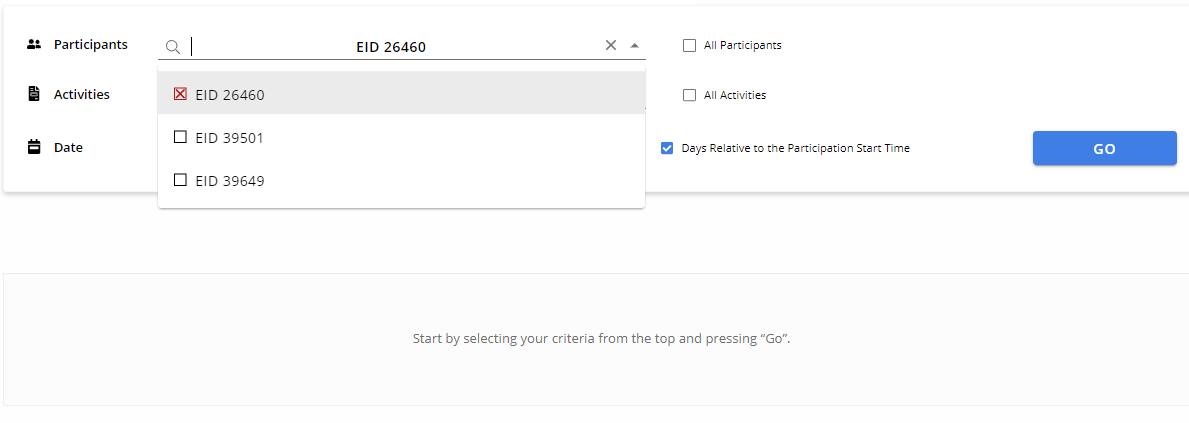Select the EID 39501 list option
1189x423 pixels.
[401, 138]
